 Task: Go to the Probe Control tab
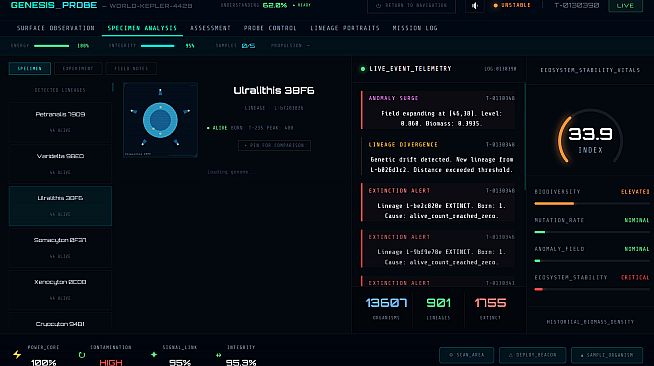[270, 28]
